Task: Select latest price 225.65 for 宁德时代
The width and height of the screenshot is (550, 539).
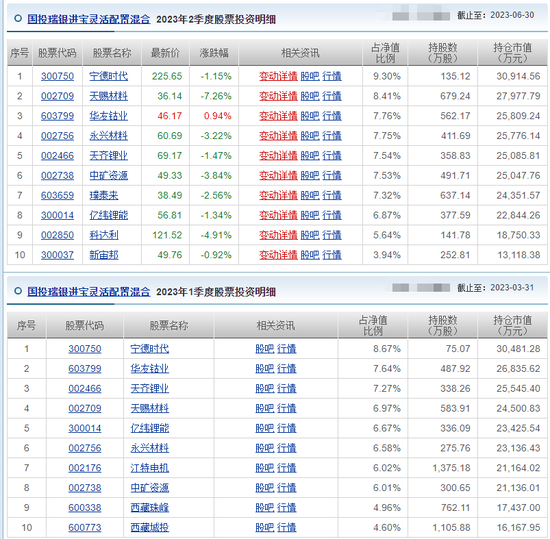Action: (x=167, y=76)
